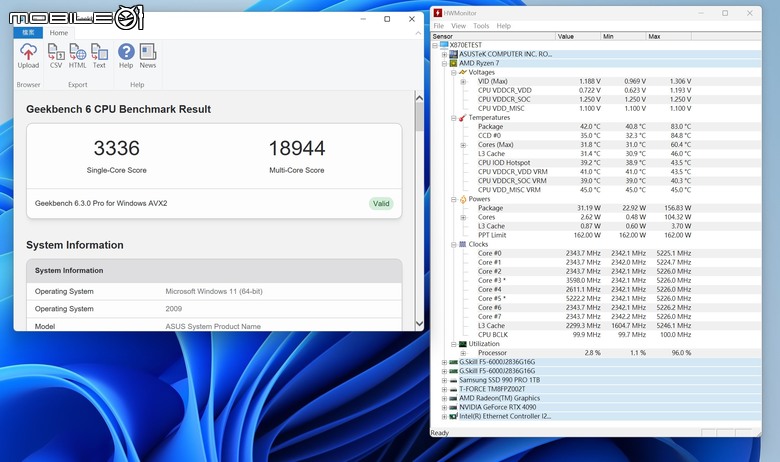Viewport: 780px width, 462px height.
Task: Click the NVIDIA GeForce RTX 4090 device icon
Action: pos(453,407)
